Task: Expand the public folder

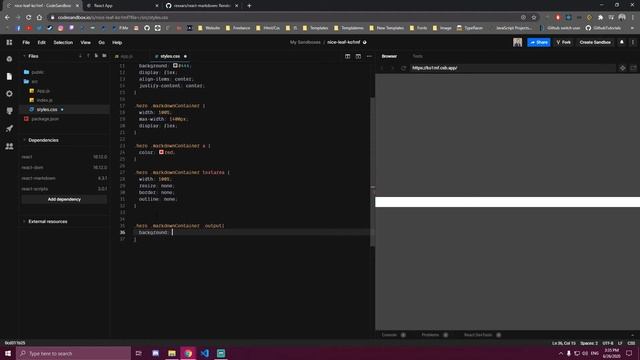Action: 38,72
